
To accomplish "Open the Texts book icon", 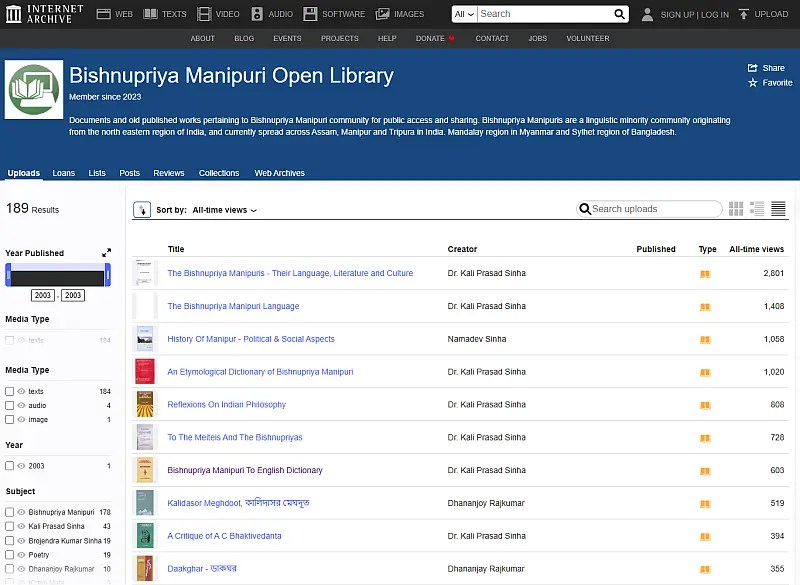I will point(150,14).
